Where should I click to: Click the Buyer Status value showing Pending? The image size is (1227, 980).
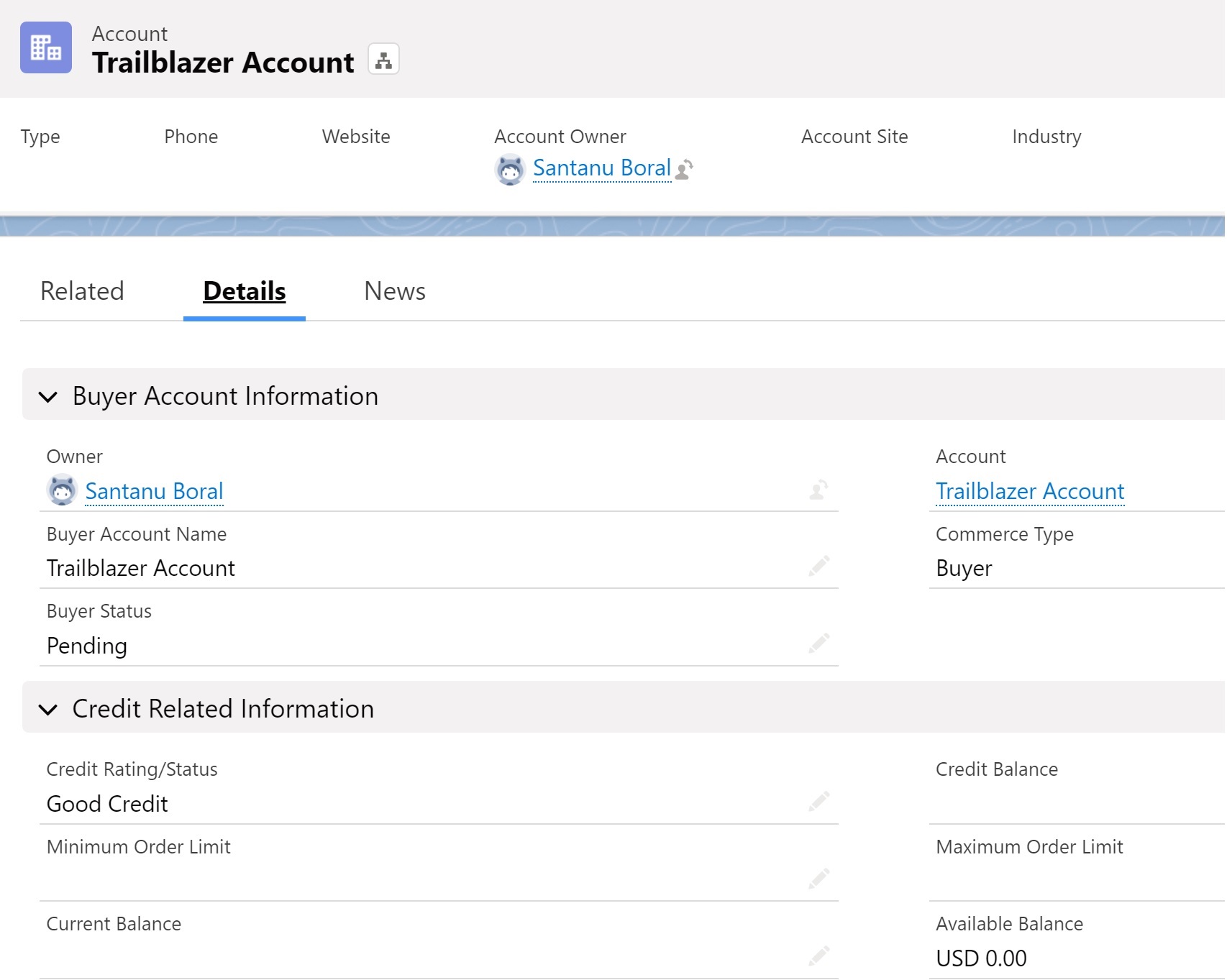(86, 646)
